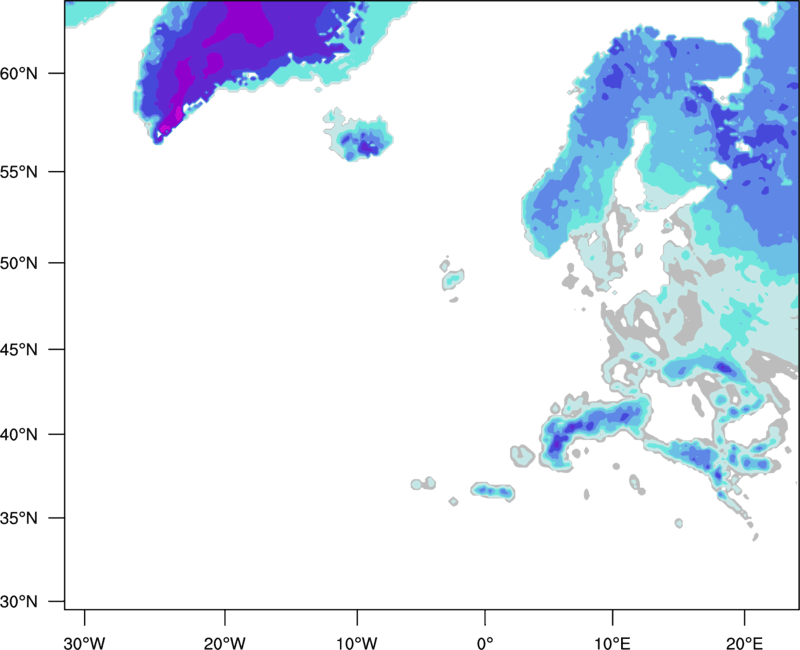The height and width of the screenshot is (650, 800).
Task: Click the 10°W longitude label
Action: coord(357,643)
